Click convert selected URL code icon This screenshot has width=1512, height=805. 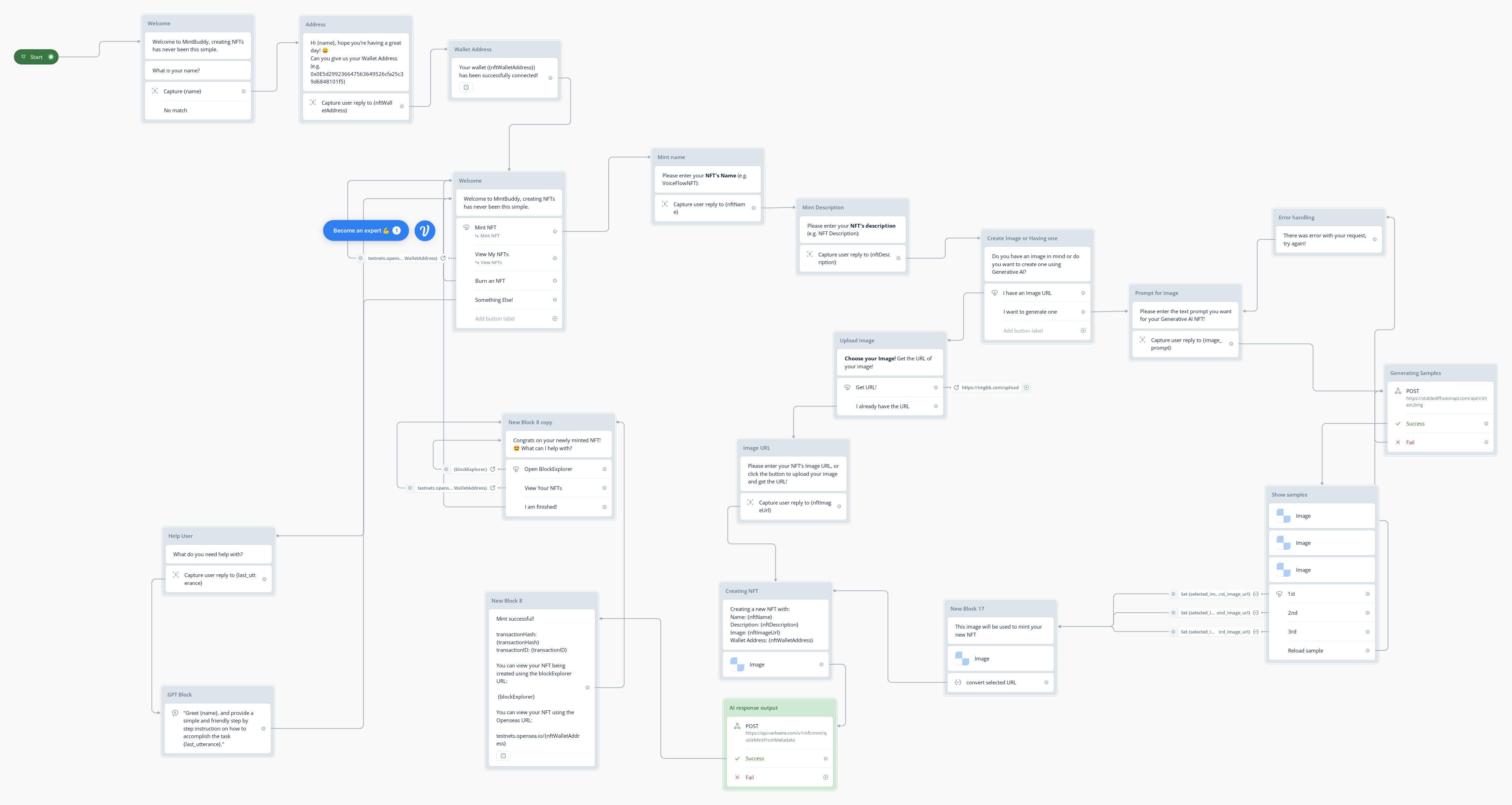(x=958, y=682)
